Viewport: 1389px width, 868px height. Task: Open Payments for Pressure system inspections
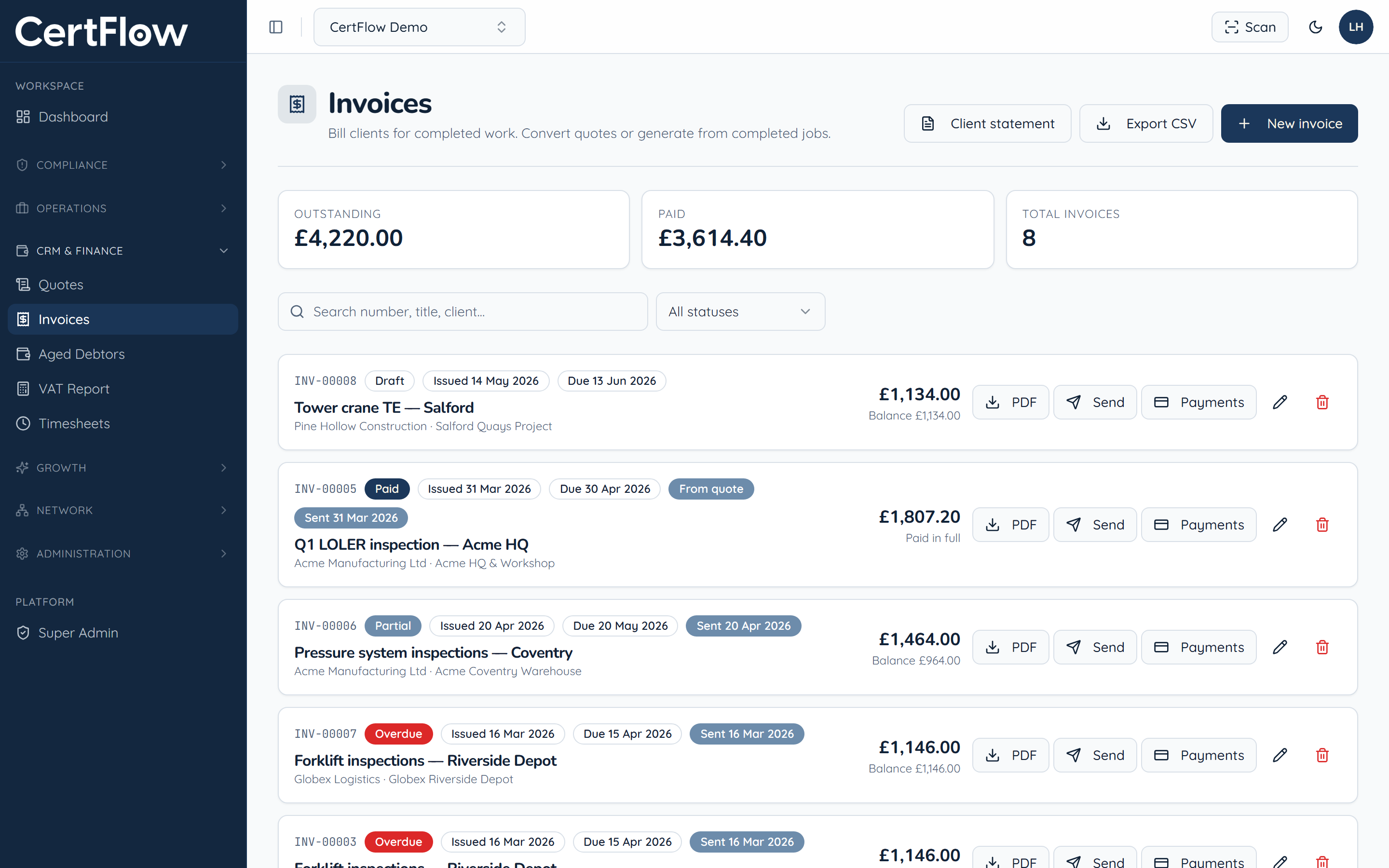point(1198,647)
